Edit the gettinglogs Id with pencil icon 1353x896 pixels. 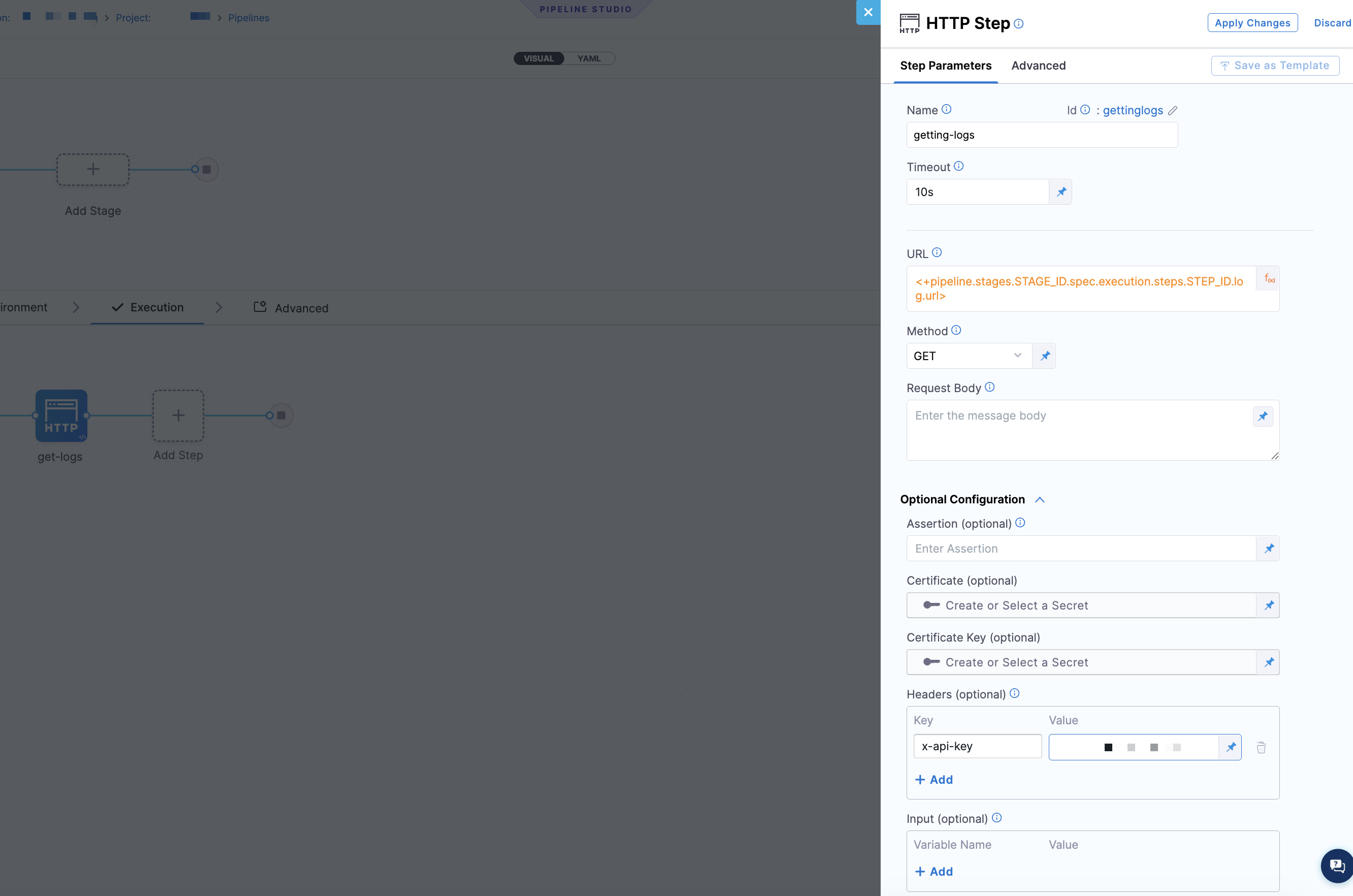1172,110
